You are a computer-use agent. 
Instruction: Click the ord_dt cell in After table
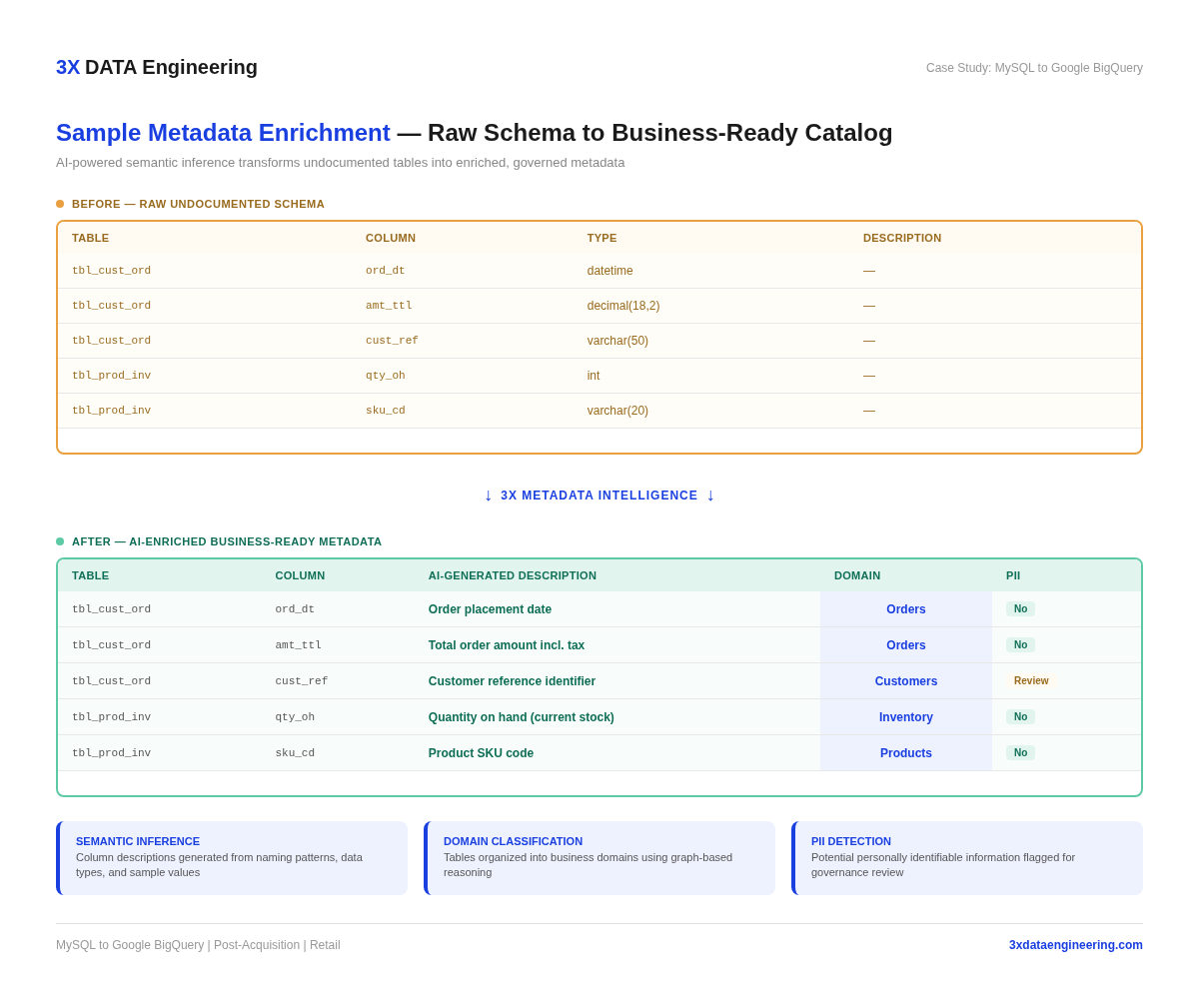point(295,609)
